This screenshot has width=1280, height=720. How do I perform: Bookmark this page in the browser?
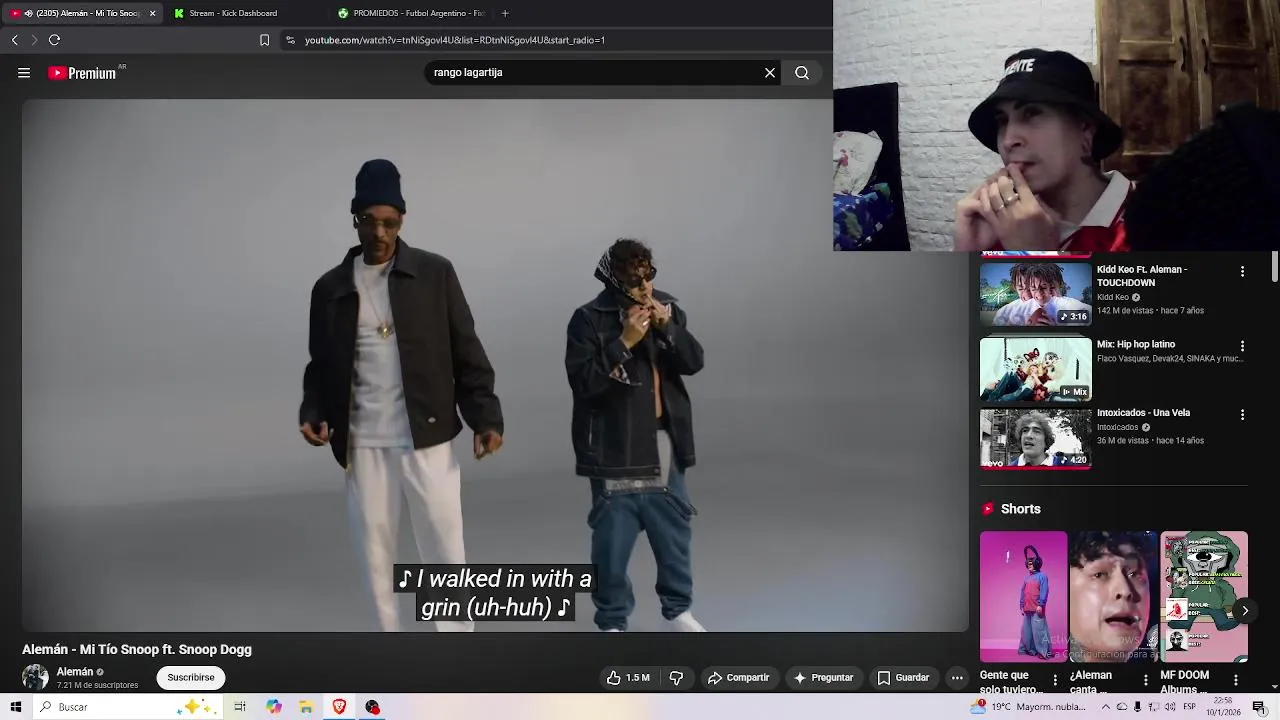[264, 40]
